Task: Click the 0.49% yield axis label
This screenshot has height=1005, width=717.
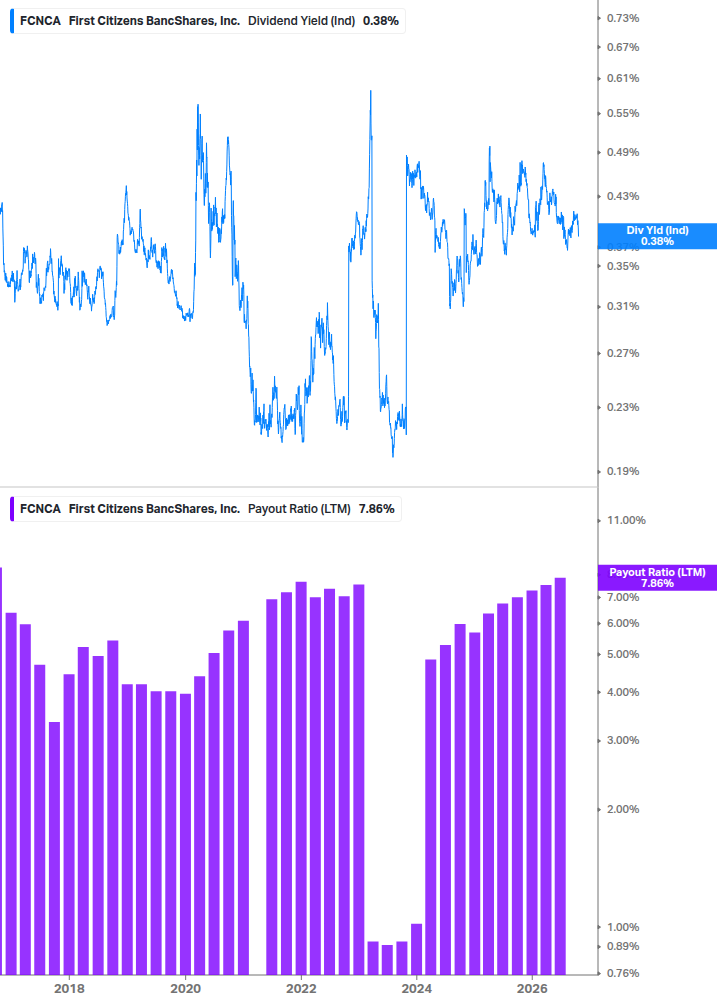Action: click(x=623, y=152)
